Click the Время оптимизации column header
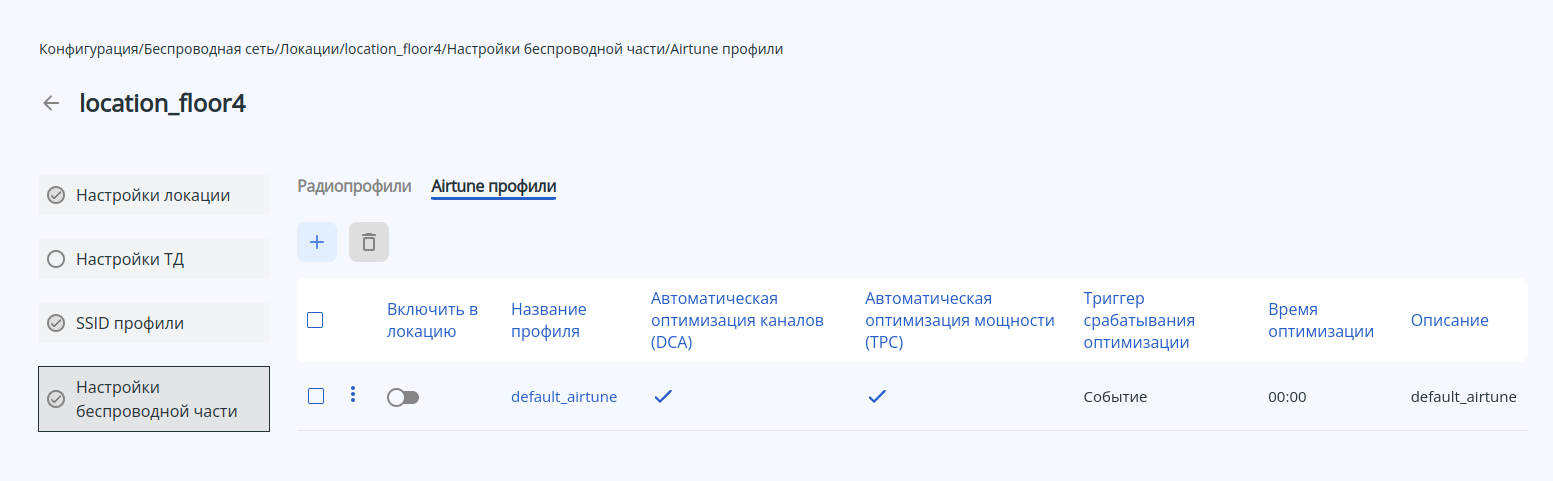The height and width of the screenshot is (481, 1553). (x=1320, y=320)
